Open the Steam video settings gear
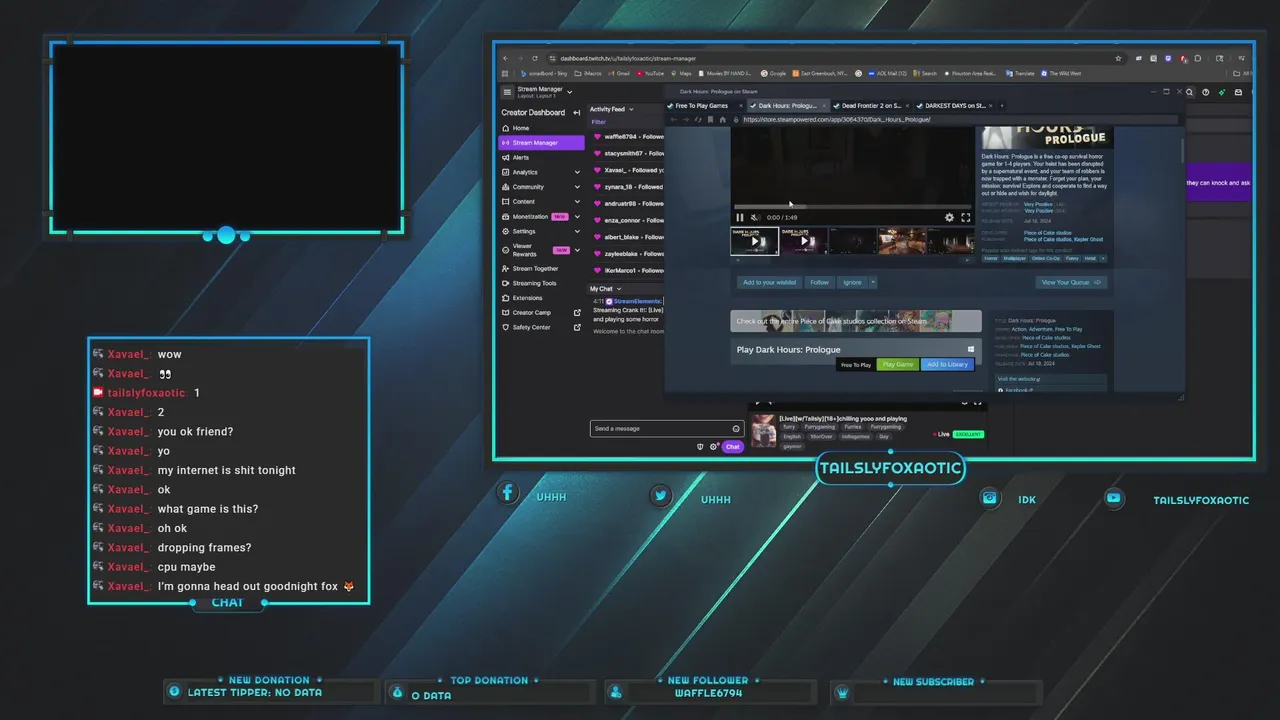 [949, 217]
